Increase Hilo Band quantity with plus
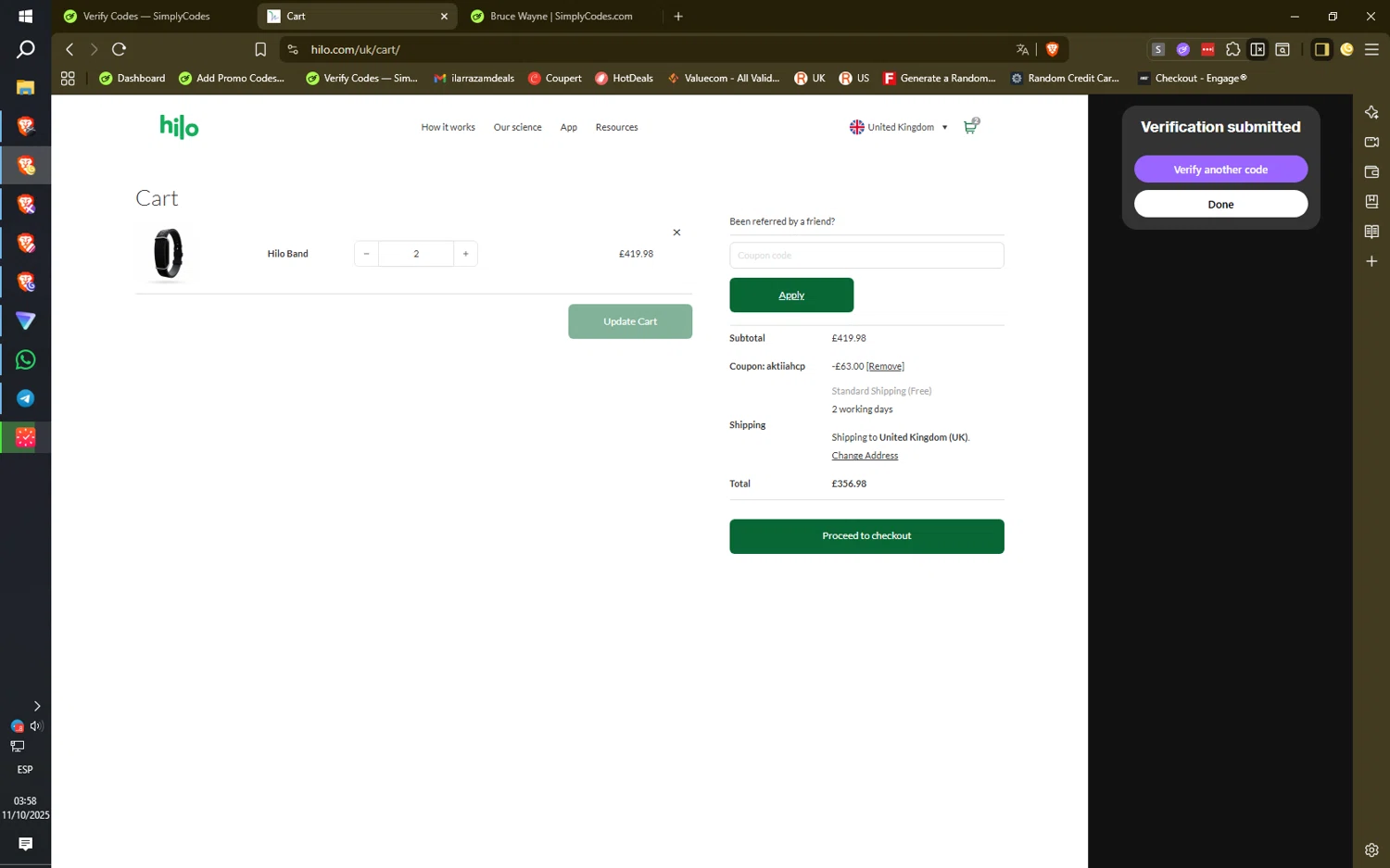Image resolution: width=1390 pixels, height=868 pixels. point(465,254)
